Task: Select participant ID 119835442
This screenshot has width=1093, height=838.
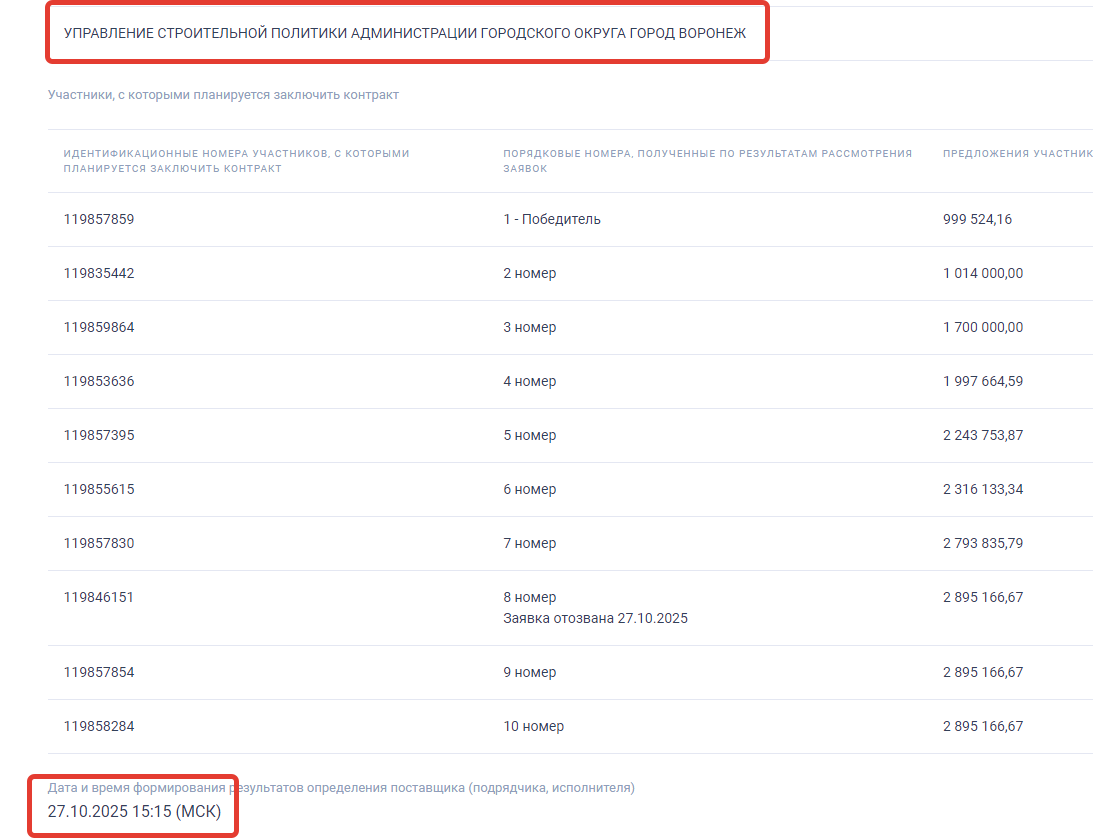Action: [99, 273]
